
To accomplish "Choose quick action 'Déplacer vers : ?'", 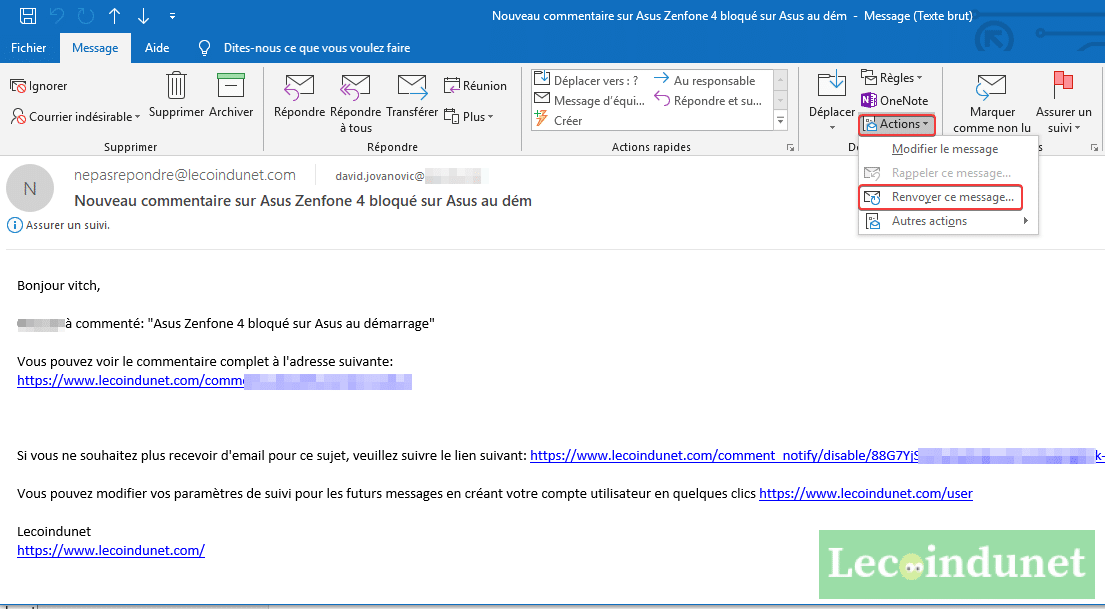I will tap(586, 80).
